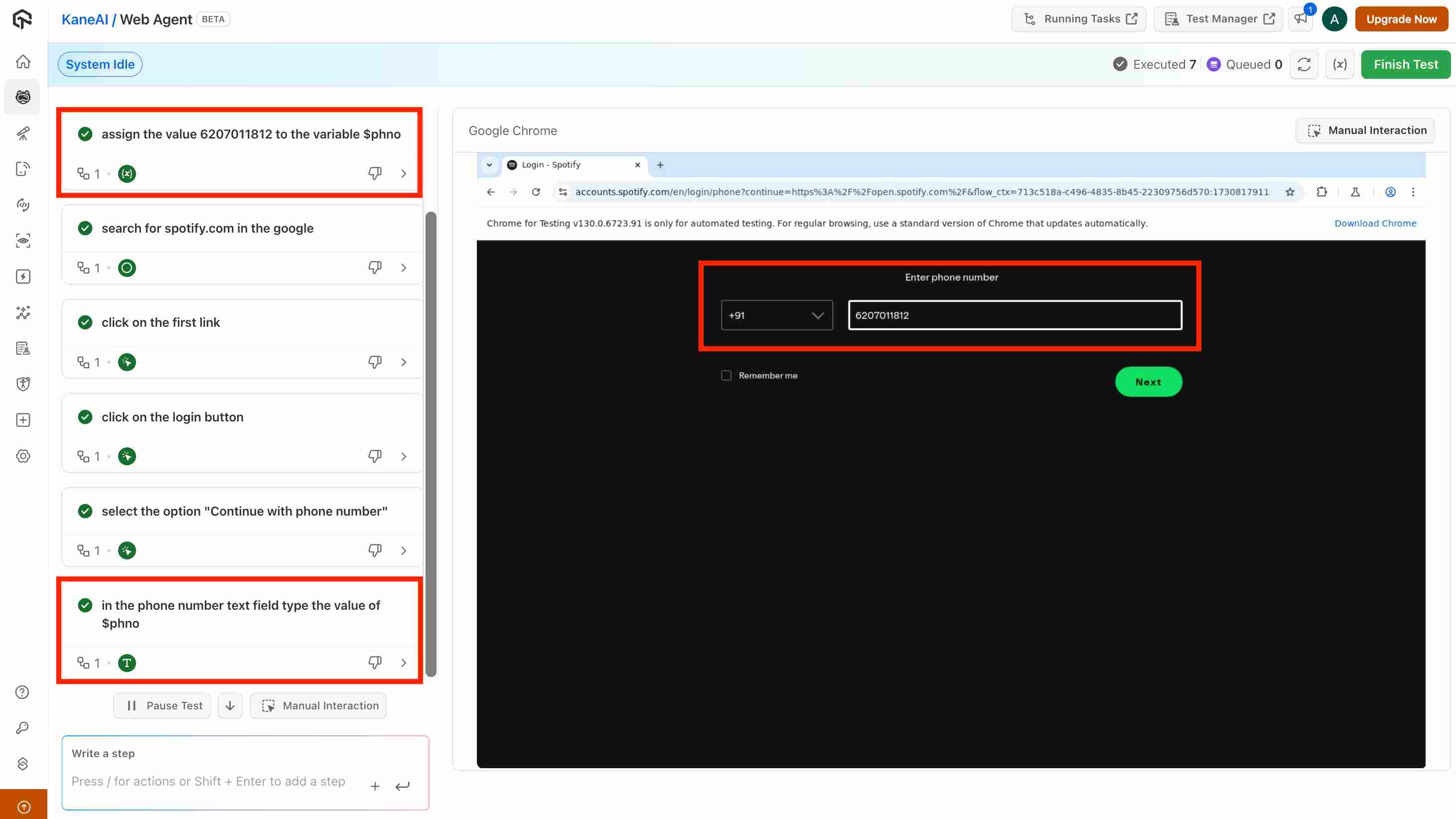Image resolution: width=1456 pixels, height=819 pixels.
Task: Open the Home icon in left sidebar
Action: 22,61
